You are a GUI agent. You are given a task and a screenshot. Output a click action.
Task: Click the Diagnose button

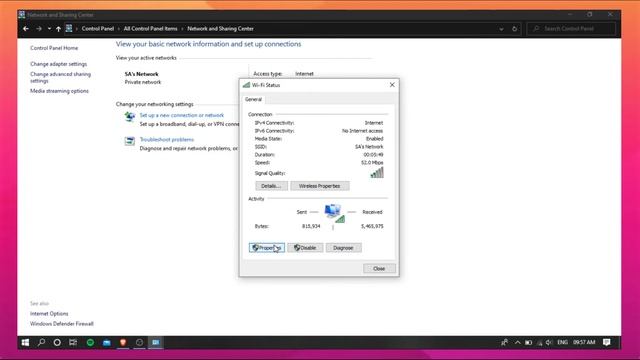pyautogui.click(x=343, y=248)
